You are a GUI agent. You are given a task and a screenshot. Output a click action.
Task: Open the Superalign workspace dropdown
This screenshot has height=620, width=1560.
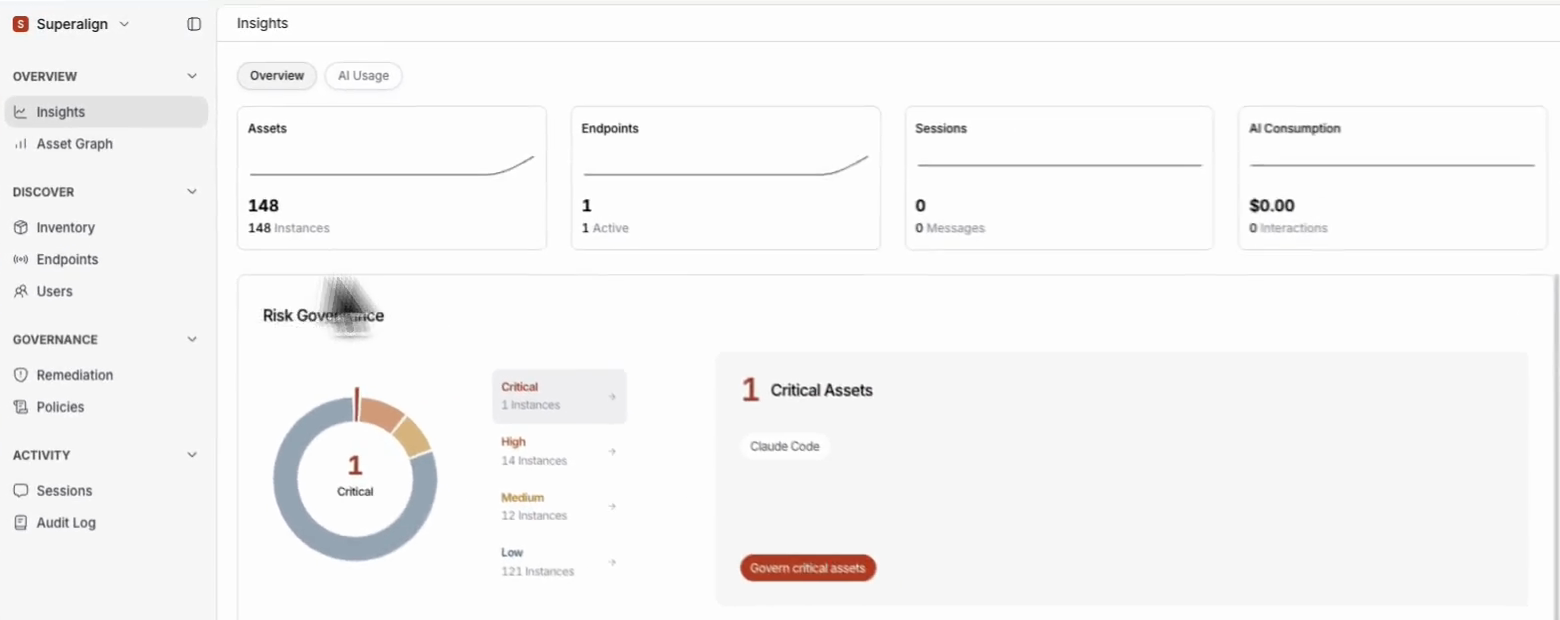click(x=124, y=24)
